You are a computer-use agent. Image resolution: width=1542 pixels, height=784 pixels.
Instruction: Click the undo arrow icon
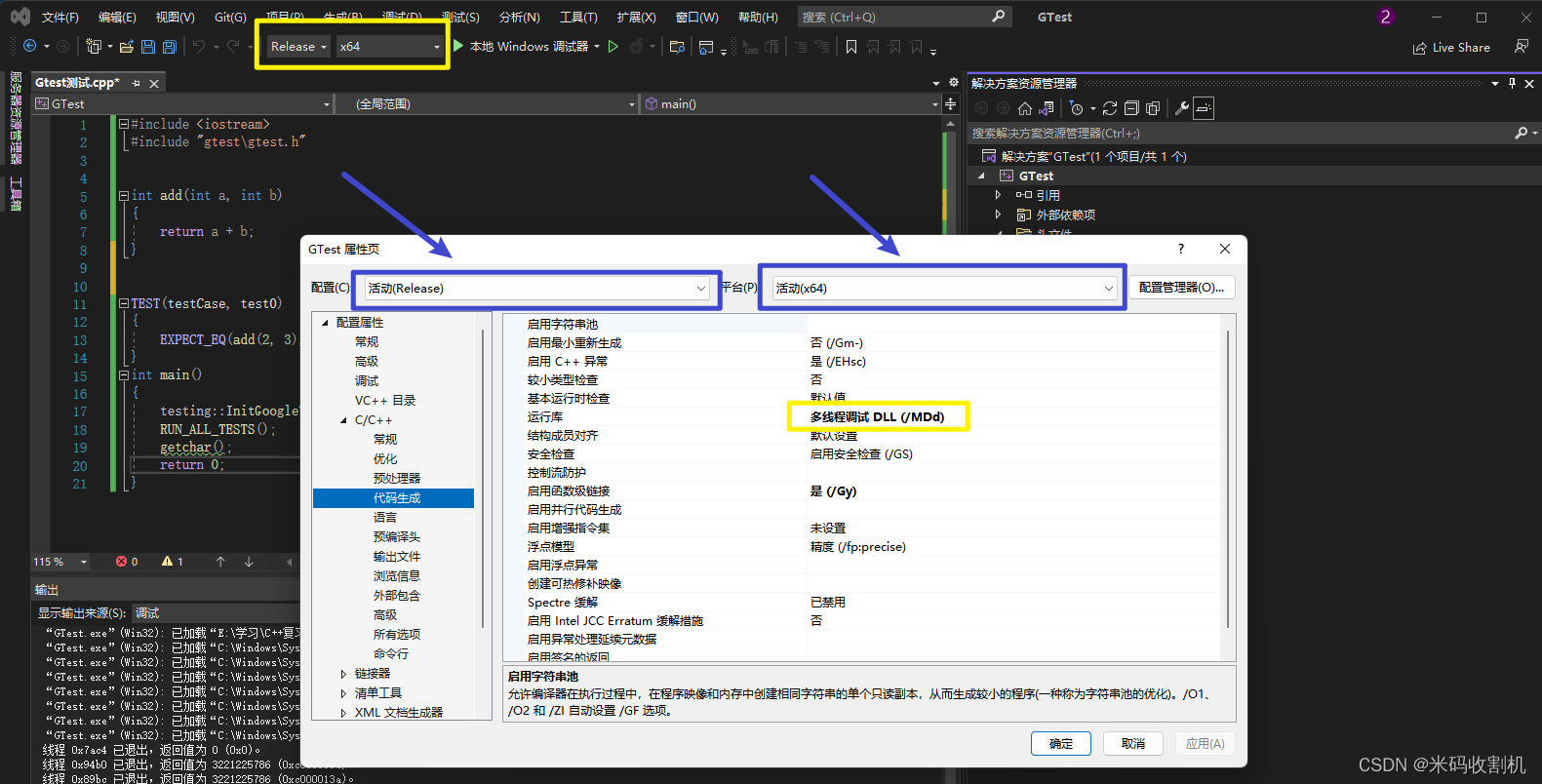click(199, 46)
